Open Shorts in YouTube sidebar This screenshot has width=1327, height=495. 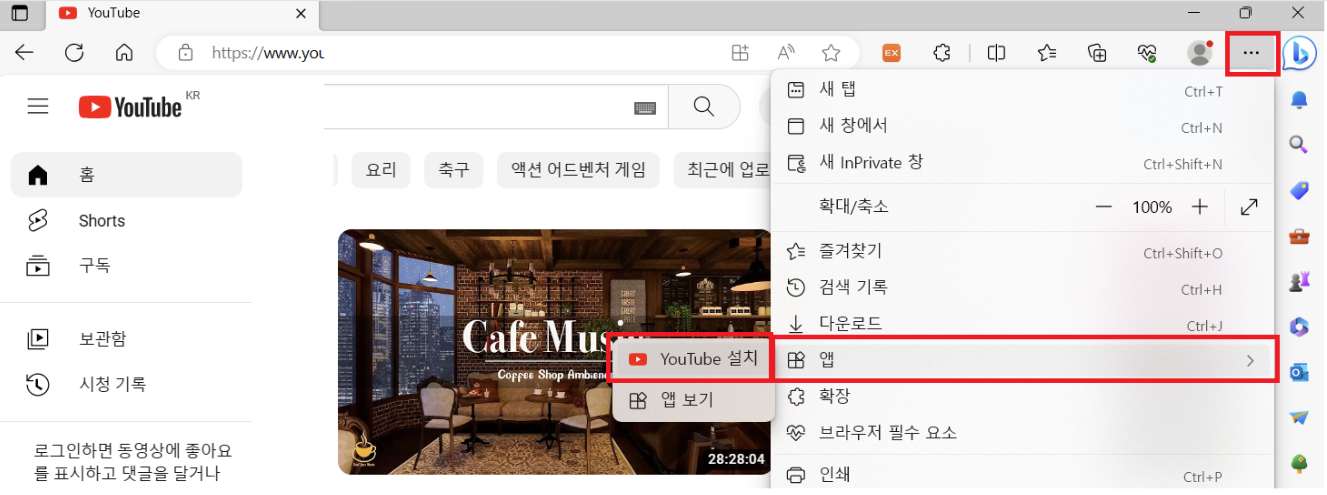126,221
